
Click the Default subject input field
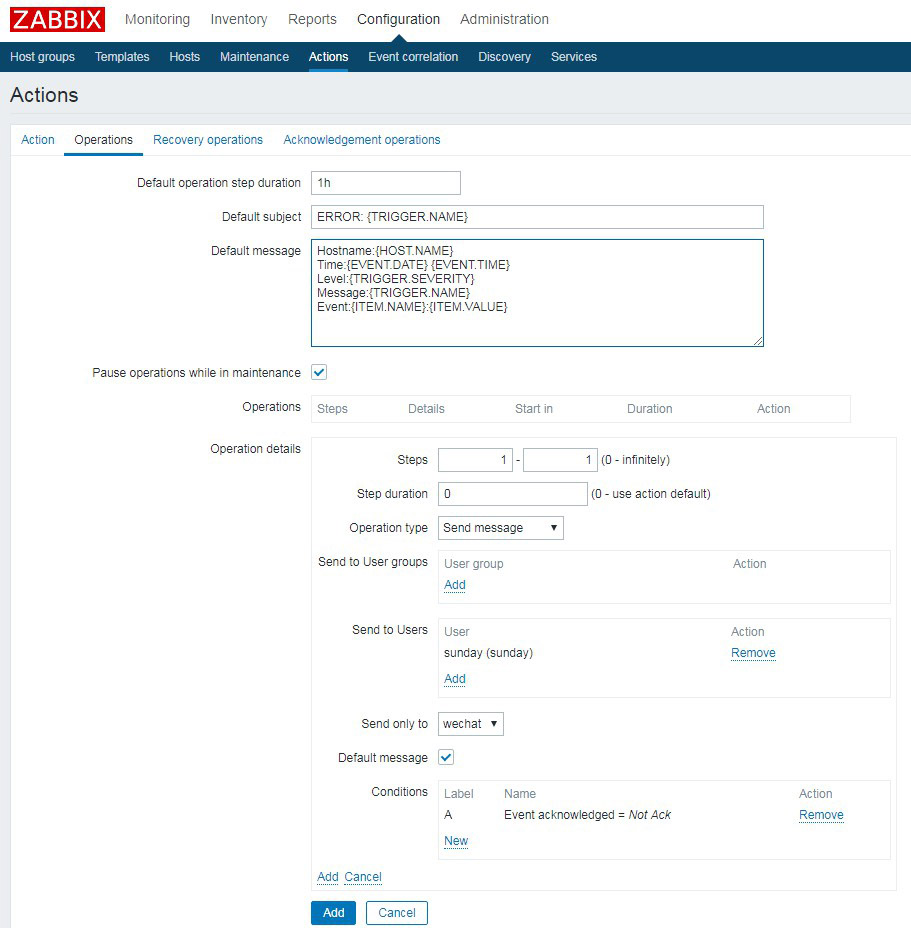pyautogui.click(x=537, y=217)
